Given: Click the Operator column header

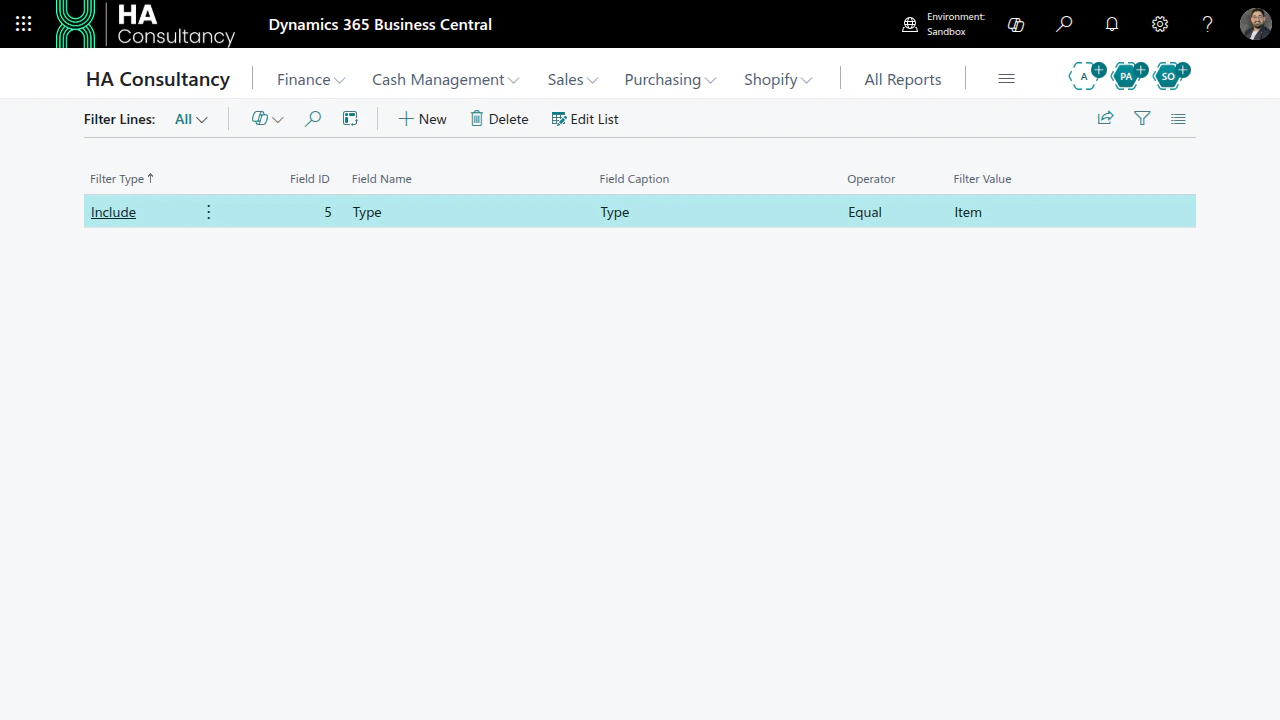Looking at the screenshot, I should tap(871, 179).
